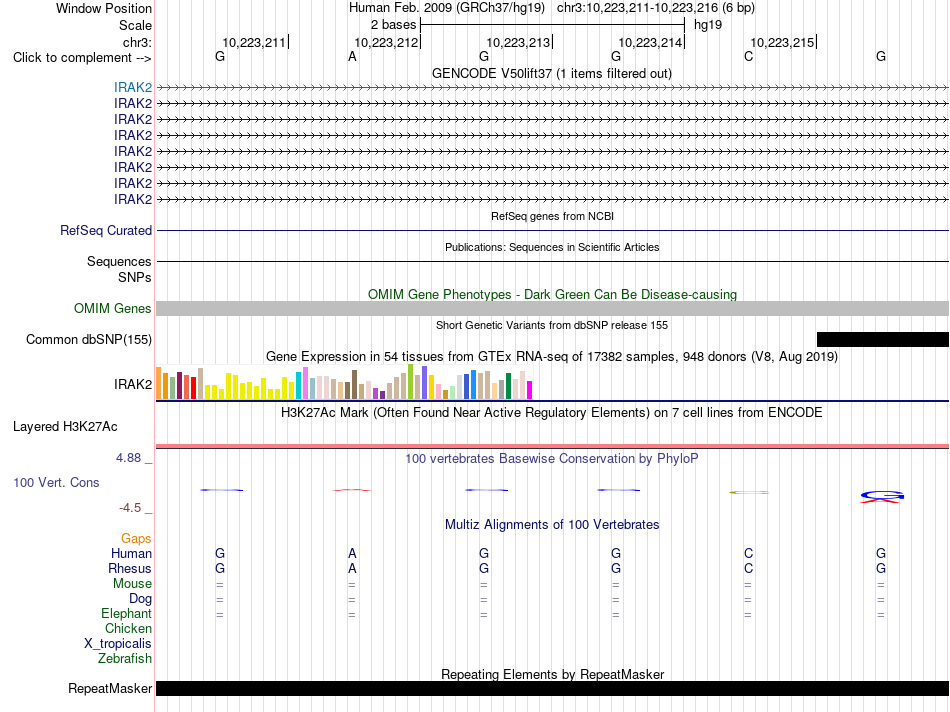950x712 pixels.
Task: Click the -4.5 lower PhyloP scale value
Action: [130, 508]
